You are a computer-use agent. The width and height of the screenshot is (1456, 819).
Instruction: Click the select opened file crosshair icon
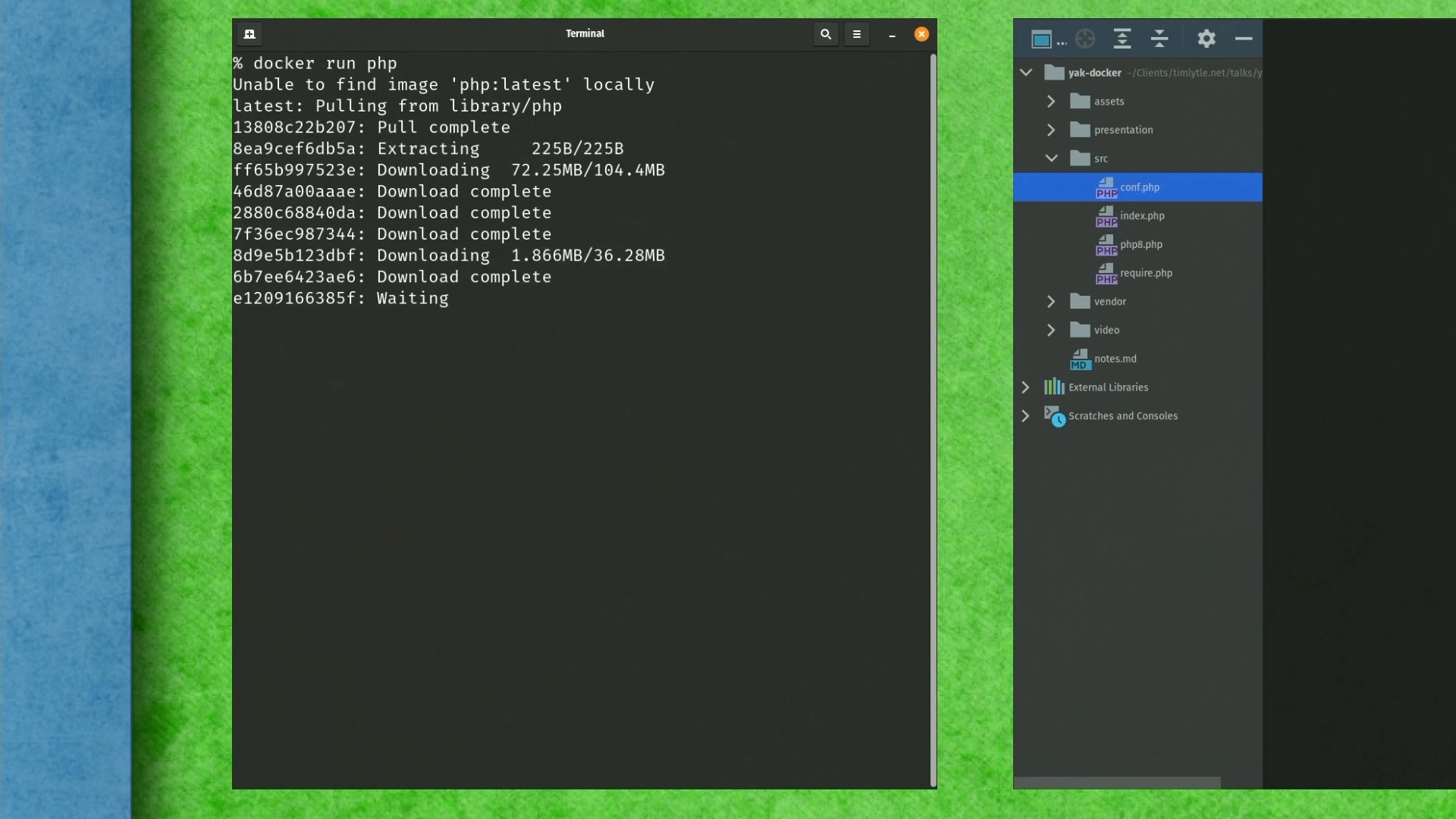(x=1085, y=39)
